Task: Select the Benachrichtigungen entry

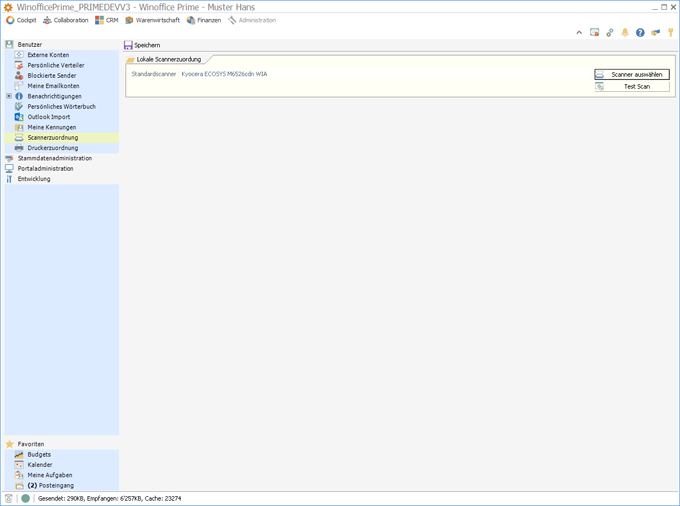Action: [x=54, y=96]
